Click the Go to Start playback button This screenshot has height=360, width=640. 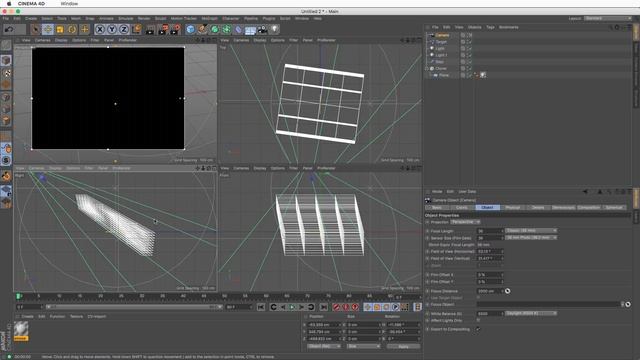pos(261,307)
